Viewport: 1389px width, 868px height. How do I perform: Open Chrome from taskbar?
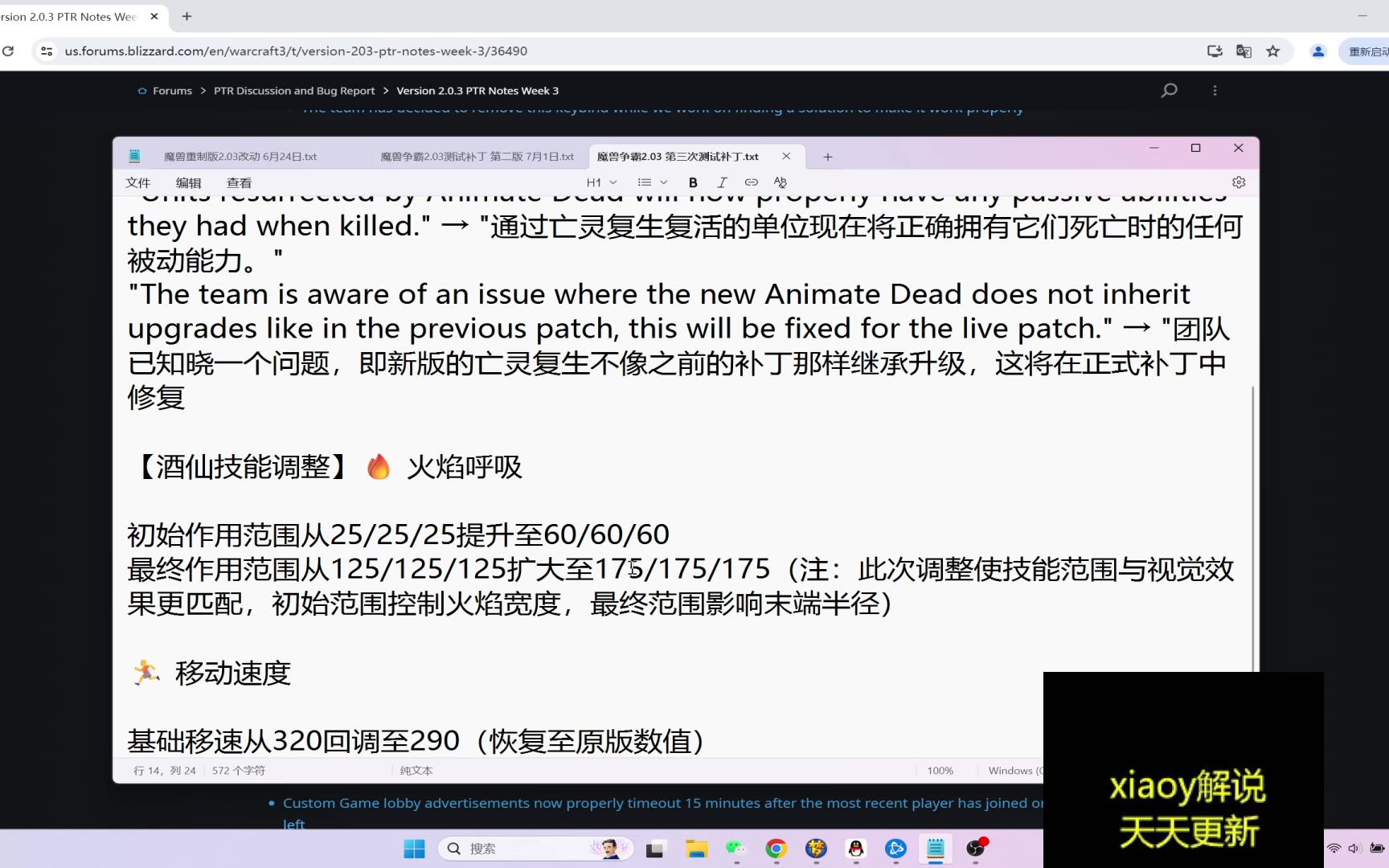click(776, 849)
